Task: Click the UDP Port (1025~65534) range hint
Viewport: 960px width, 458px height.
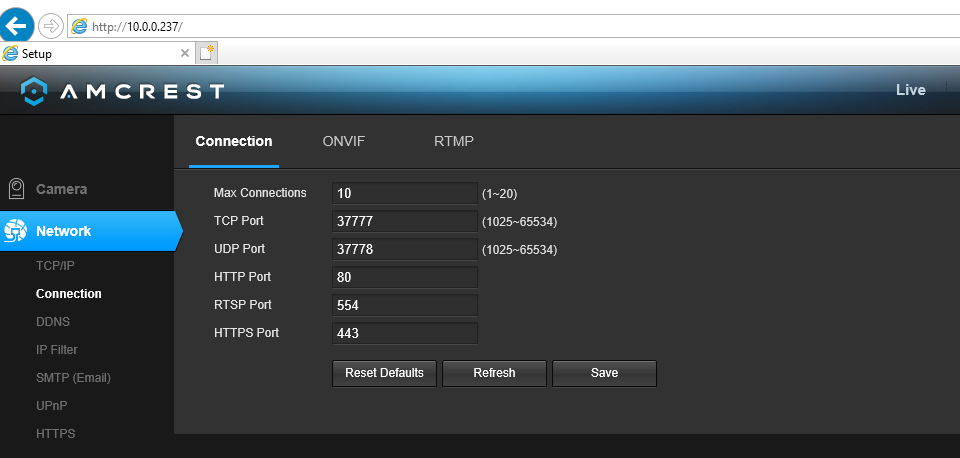Action: tap(519, 250)
